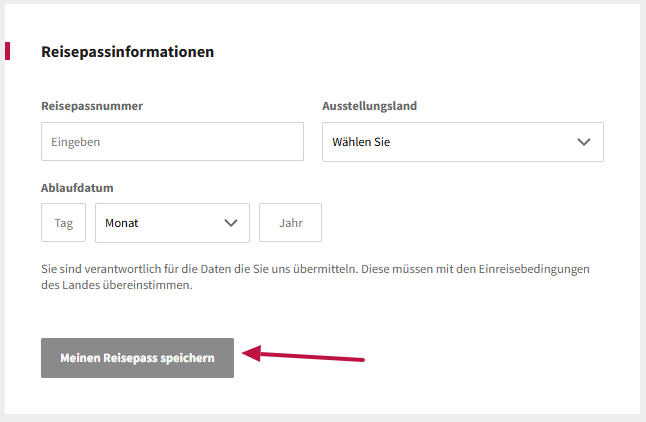Click the red arrow pointing at save button
The height and width of the screenshot is (422, 646).
pyautogui.click(x=303, y=354)
